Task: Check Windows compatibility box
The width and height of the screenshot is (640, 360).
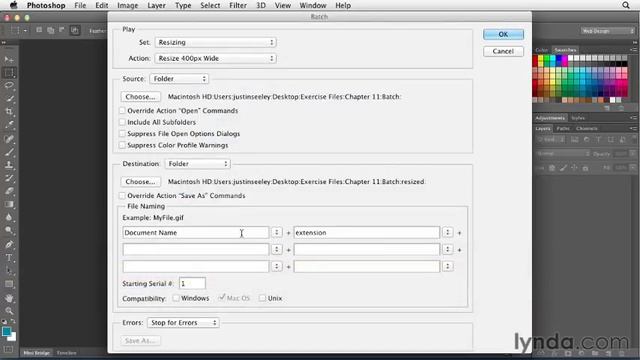Action: tap(176, 298)
